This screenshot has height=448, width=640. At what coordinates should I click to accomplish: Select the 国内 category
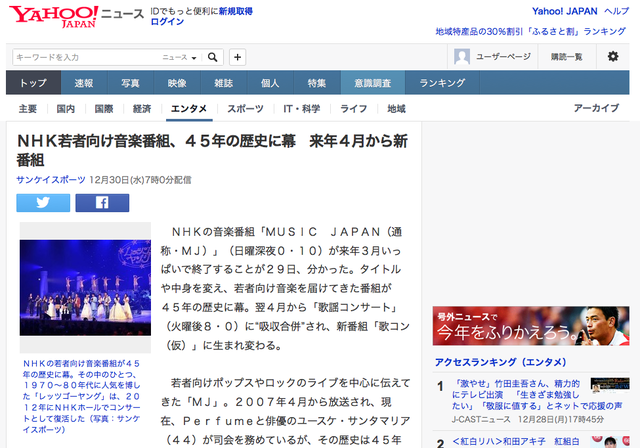click(66, 109)
